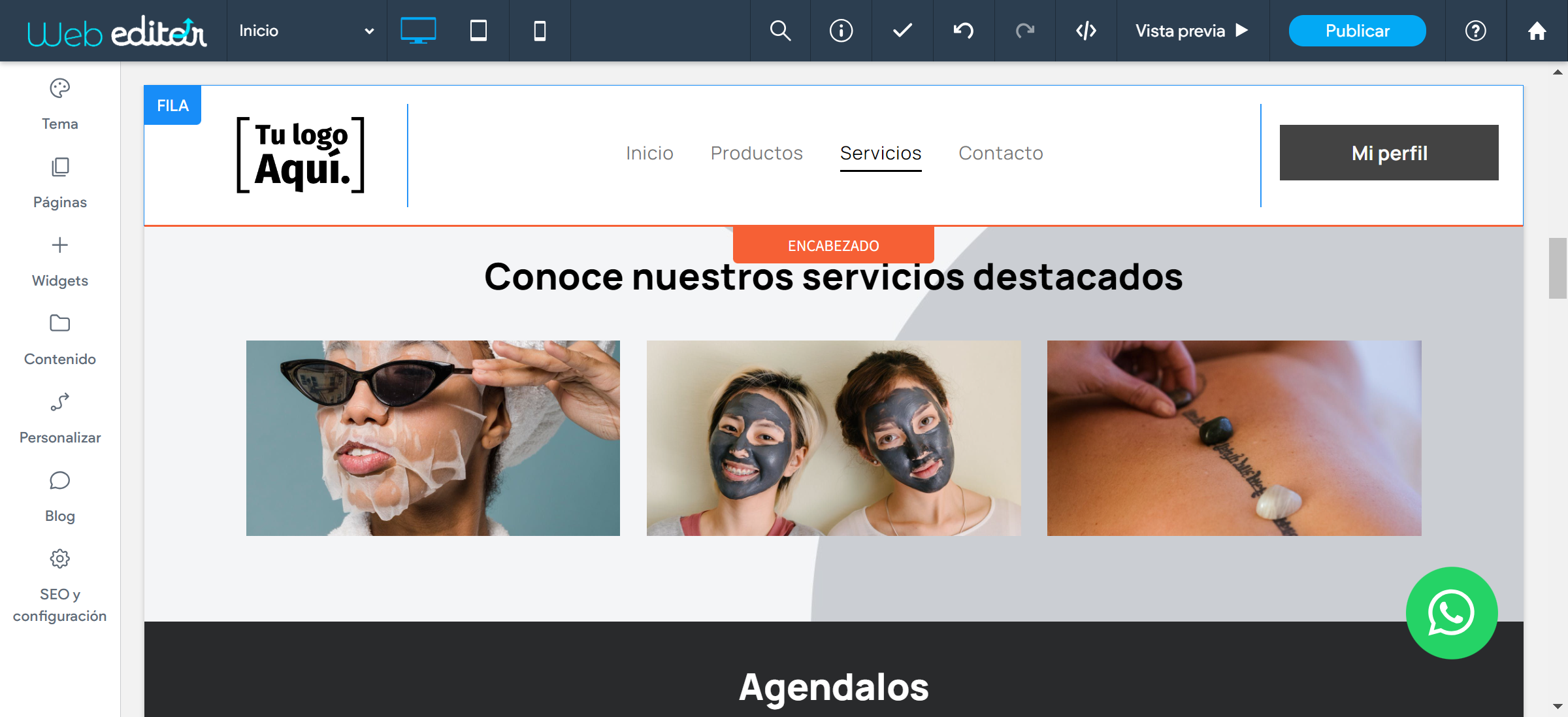This screenshot has height=717, width=1568.
Task: Click the WhatsApp floating button
Action: click(x=1452, y=613)
